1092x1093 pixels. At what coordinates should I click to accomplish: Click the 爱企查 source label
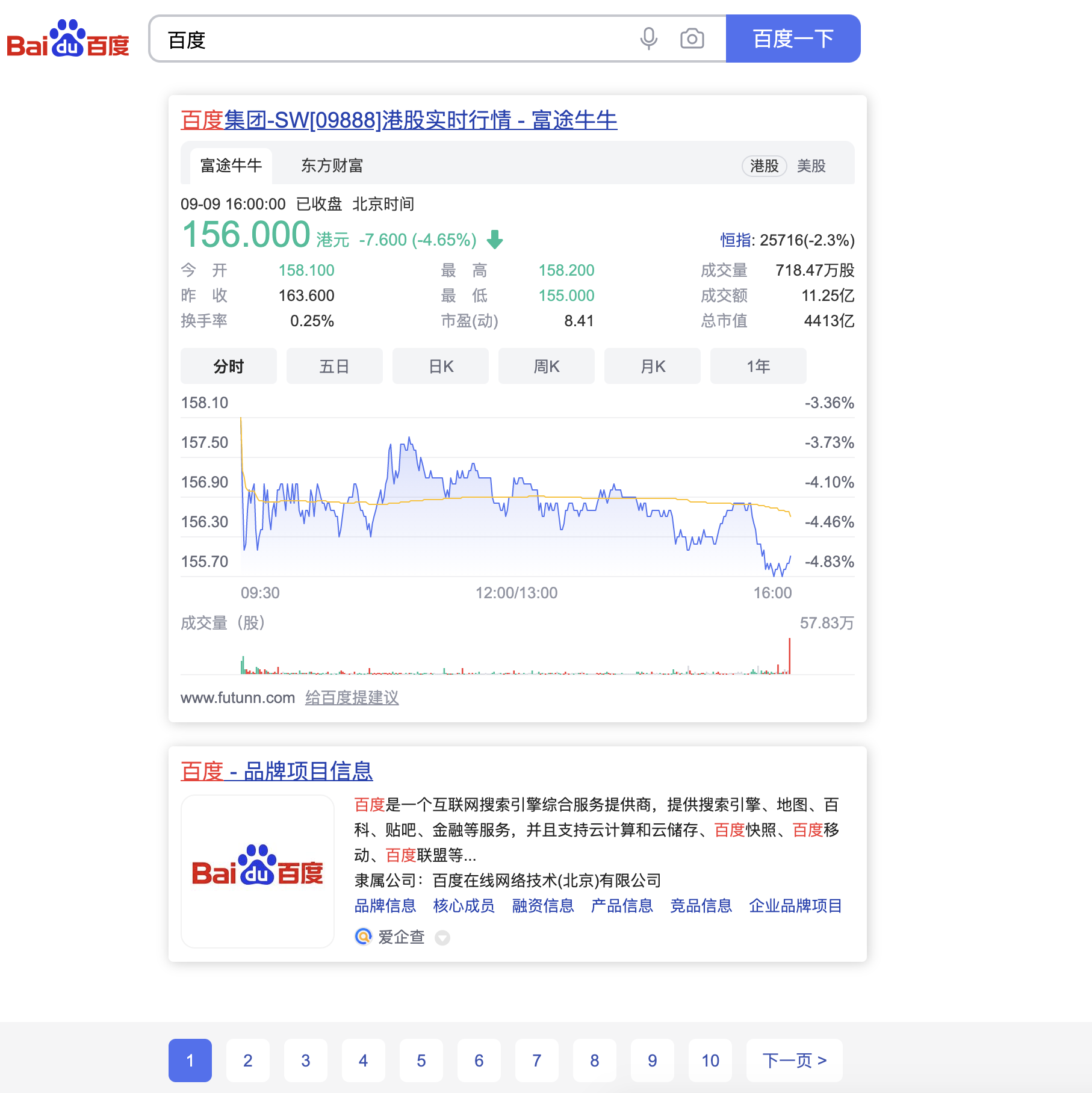(402, 937)
